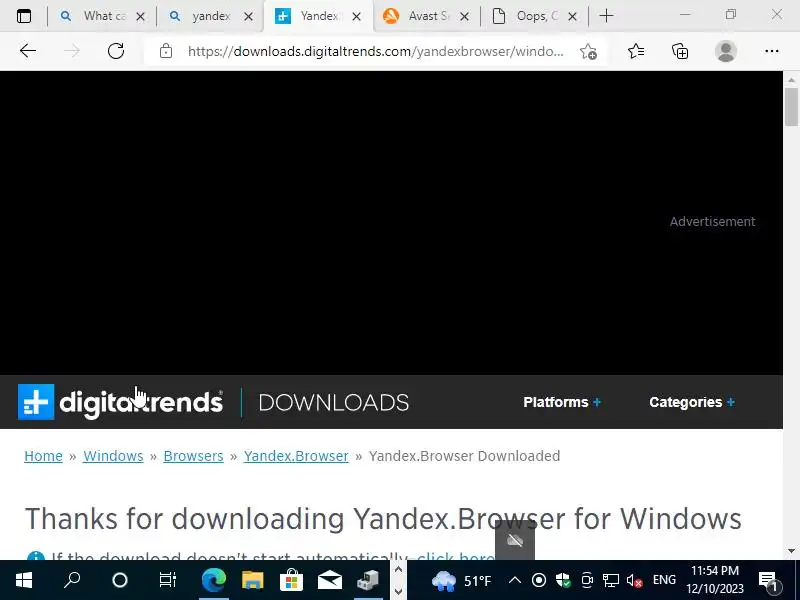Open Windows Security tray icon
Screen dimensions: 800x600
[x=563, y=580]
